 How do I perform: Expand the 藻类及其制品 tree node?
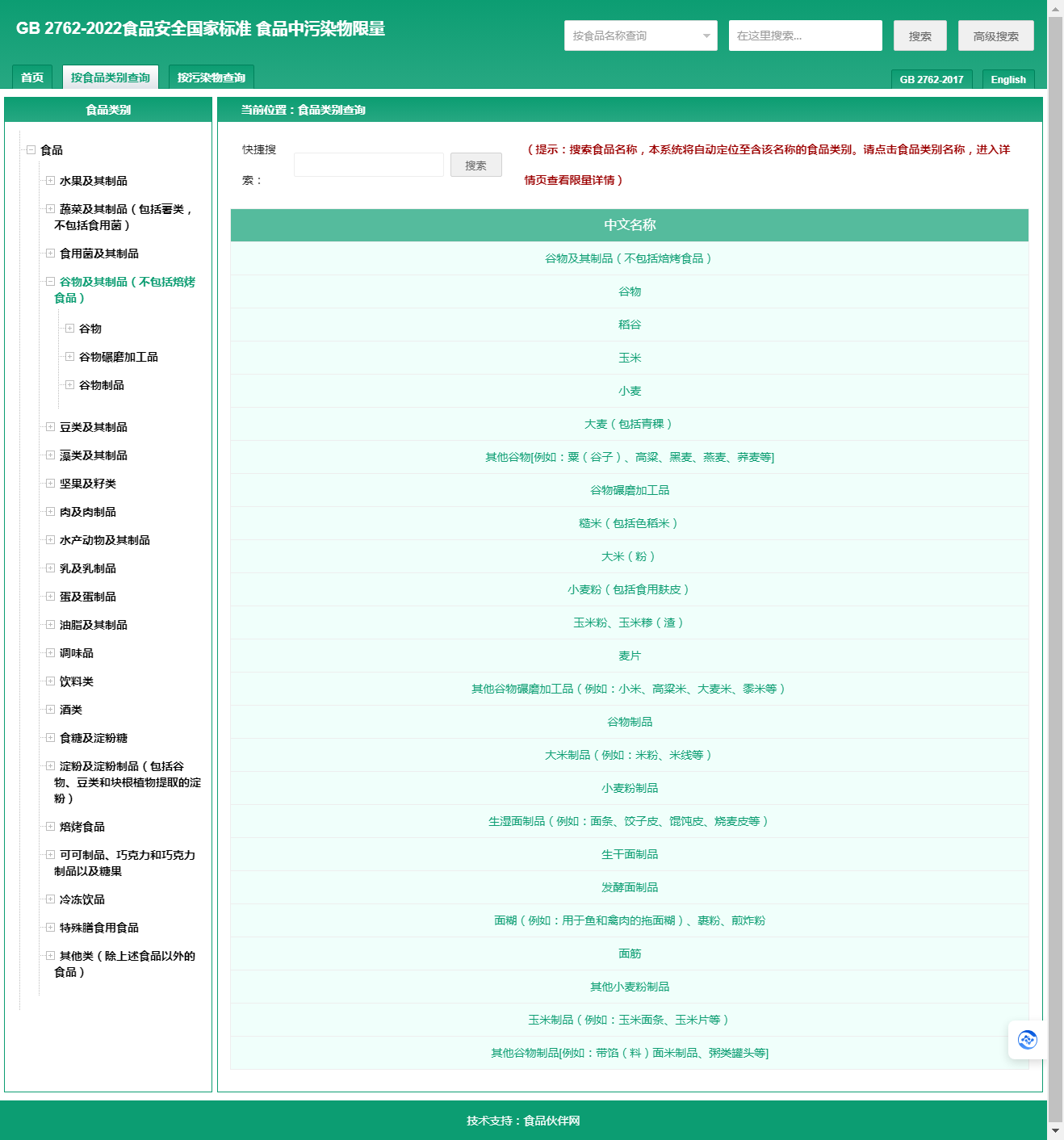(x=51, y=455)
